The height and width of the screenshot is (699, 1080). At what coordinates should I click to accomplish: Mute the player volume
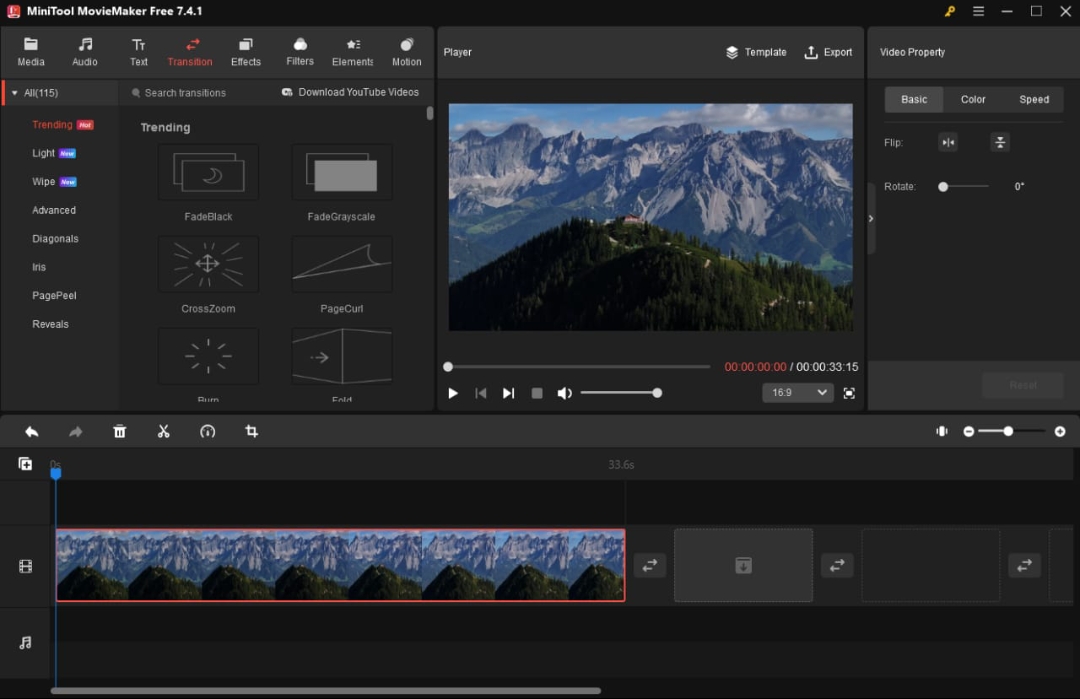[x=564, y=393]
